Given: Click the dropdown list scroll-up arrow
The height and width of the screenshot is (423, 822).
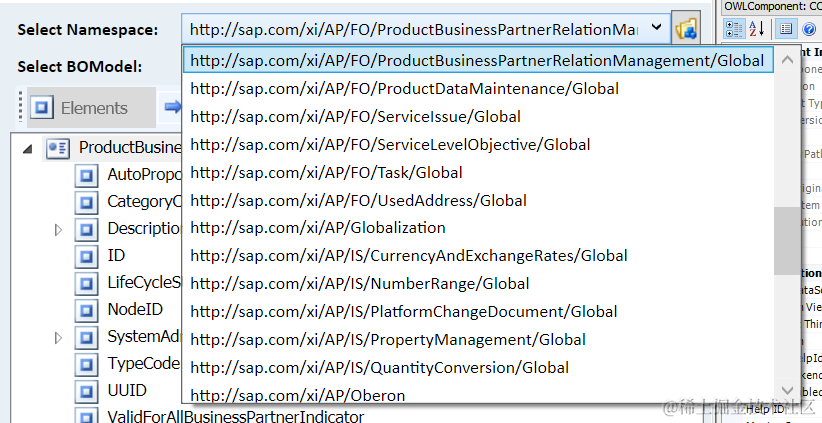Looking at the screenshot, I should coord(787,59).
